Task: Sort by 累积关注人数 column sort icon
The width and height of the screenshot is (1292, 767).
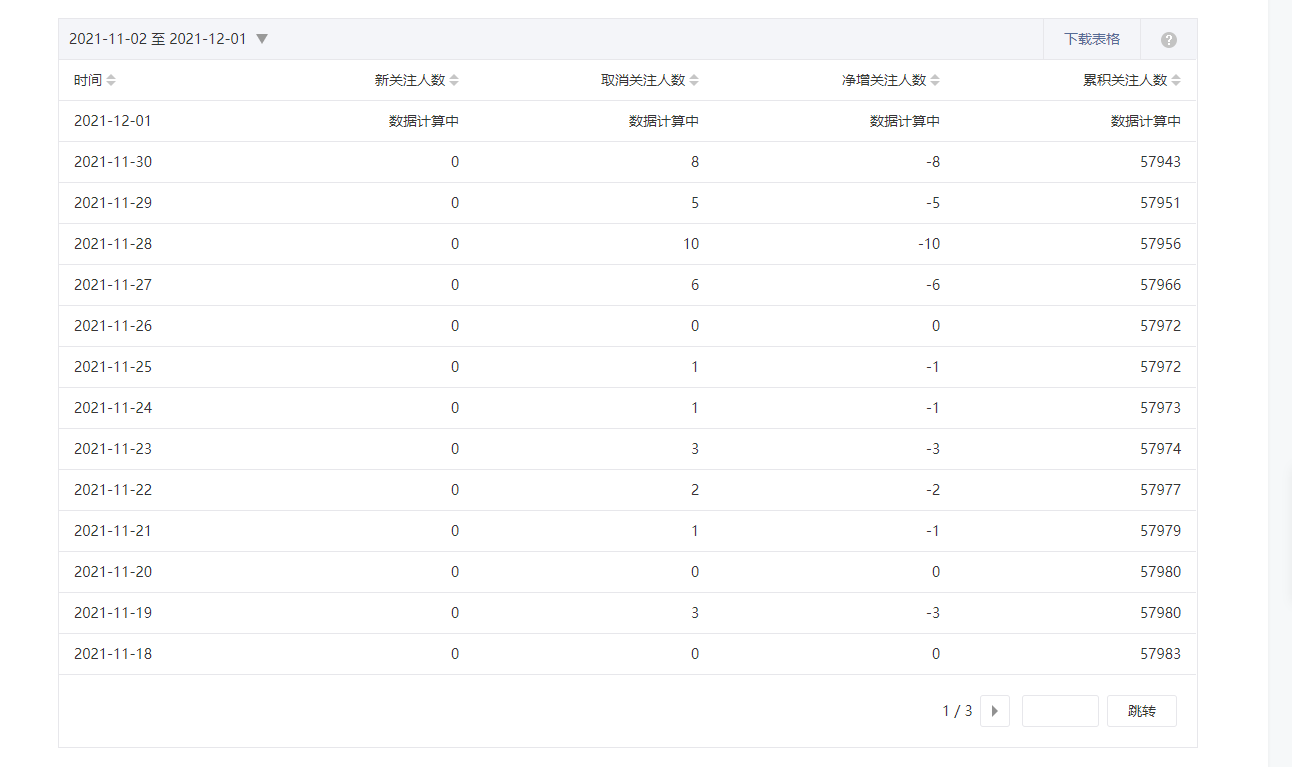Action: (x=1176, y=80)
